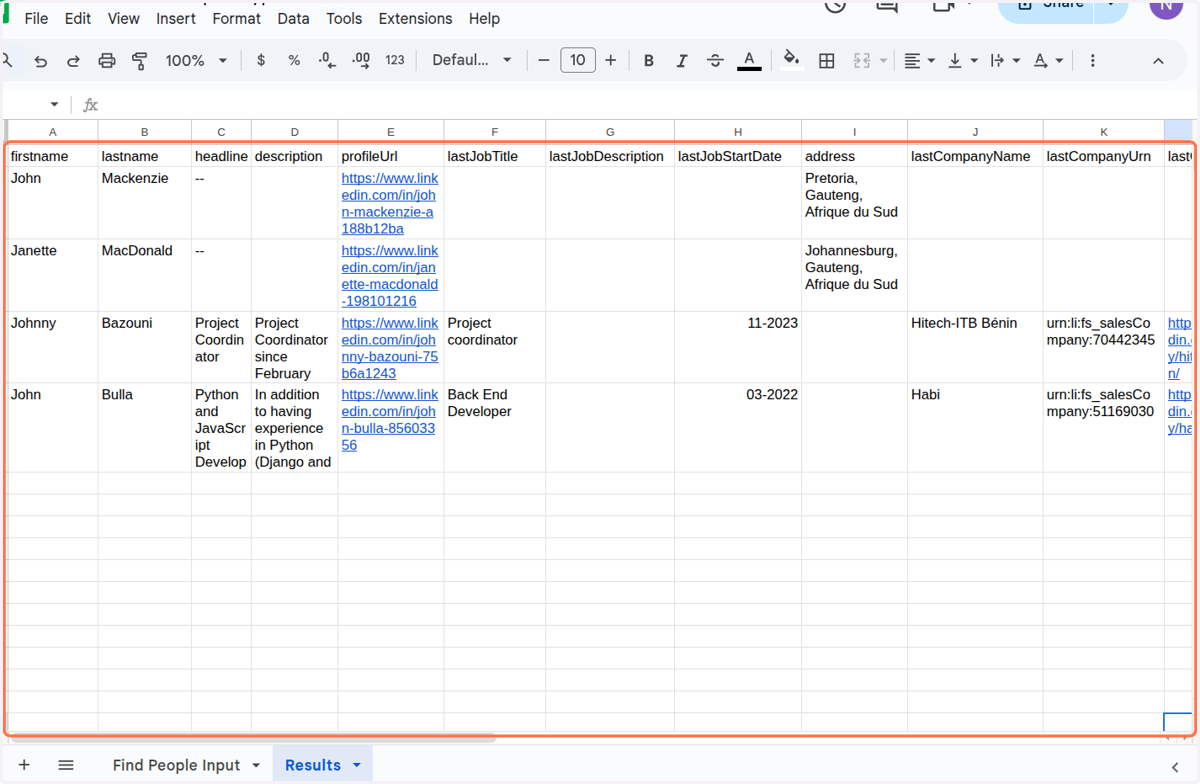Select column A header
Screen dimensions: 1200x784
click(x=53, y=132)
